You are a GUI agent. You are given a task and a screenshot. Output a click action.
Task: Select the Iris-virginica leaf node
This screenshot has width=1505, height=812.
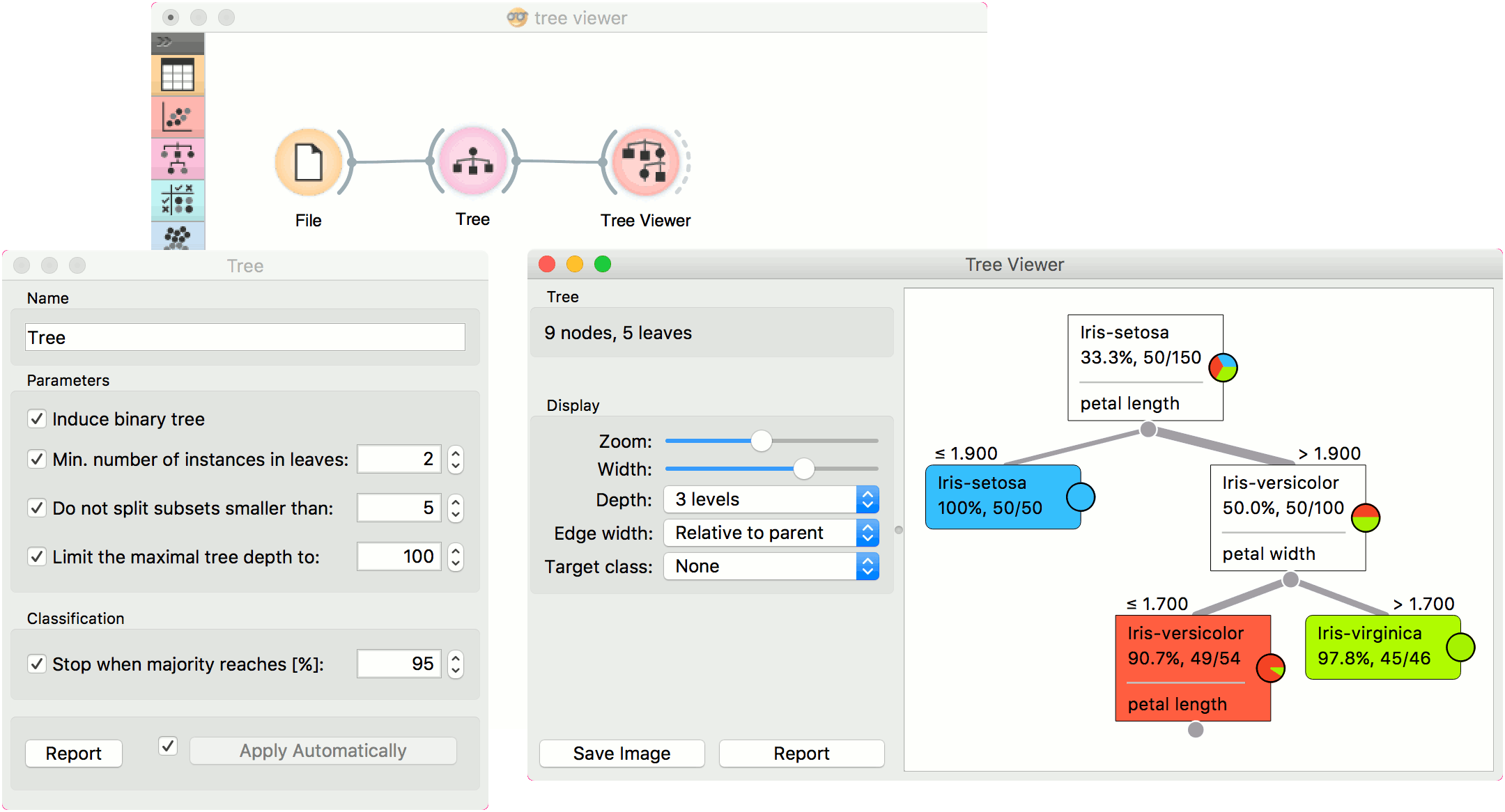(x=1382, y=646)
